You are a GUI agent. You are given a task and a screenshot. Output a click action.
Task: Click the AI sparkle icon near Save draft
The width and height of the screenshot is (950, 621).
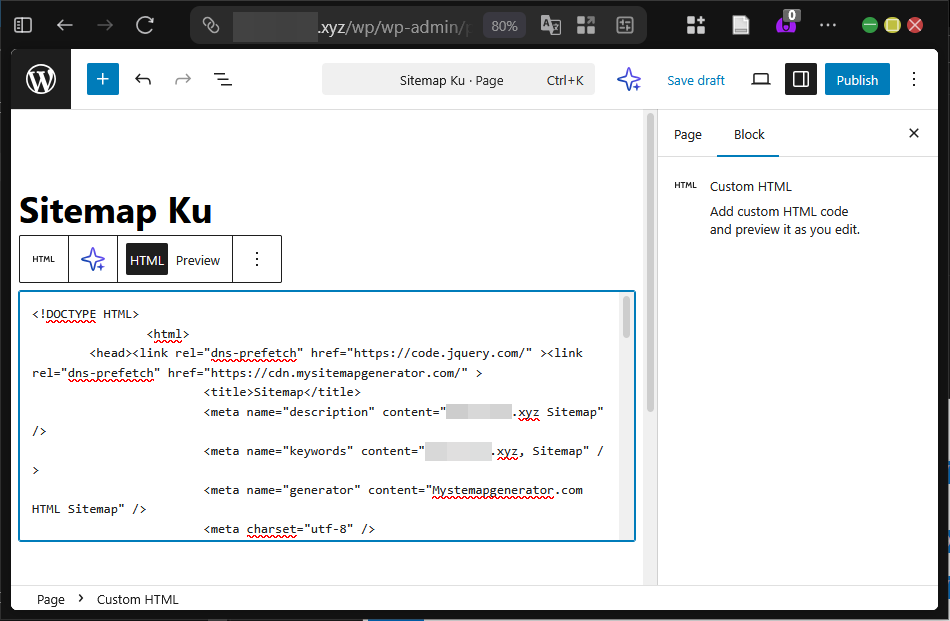pyautogui.click(x=629, y=79)
